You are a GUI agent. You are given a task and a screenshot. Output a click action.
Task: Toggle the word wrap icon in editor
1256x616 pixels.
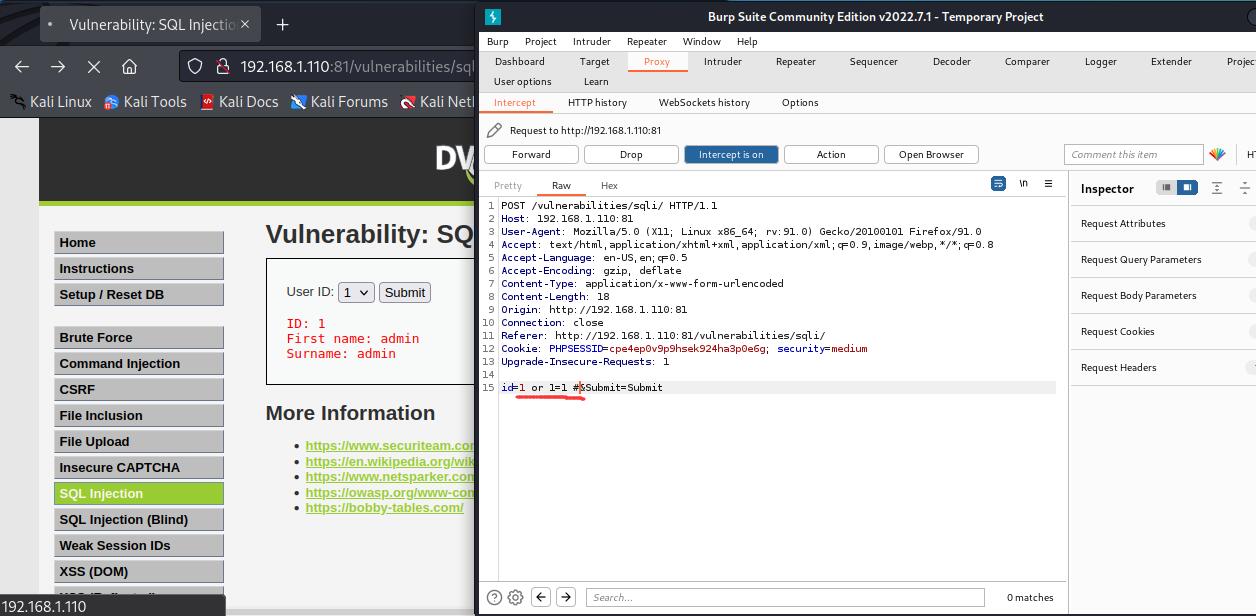[998, 184]
